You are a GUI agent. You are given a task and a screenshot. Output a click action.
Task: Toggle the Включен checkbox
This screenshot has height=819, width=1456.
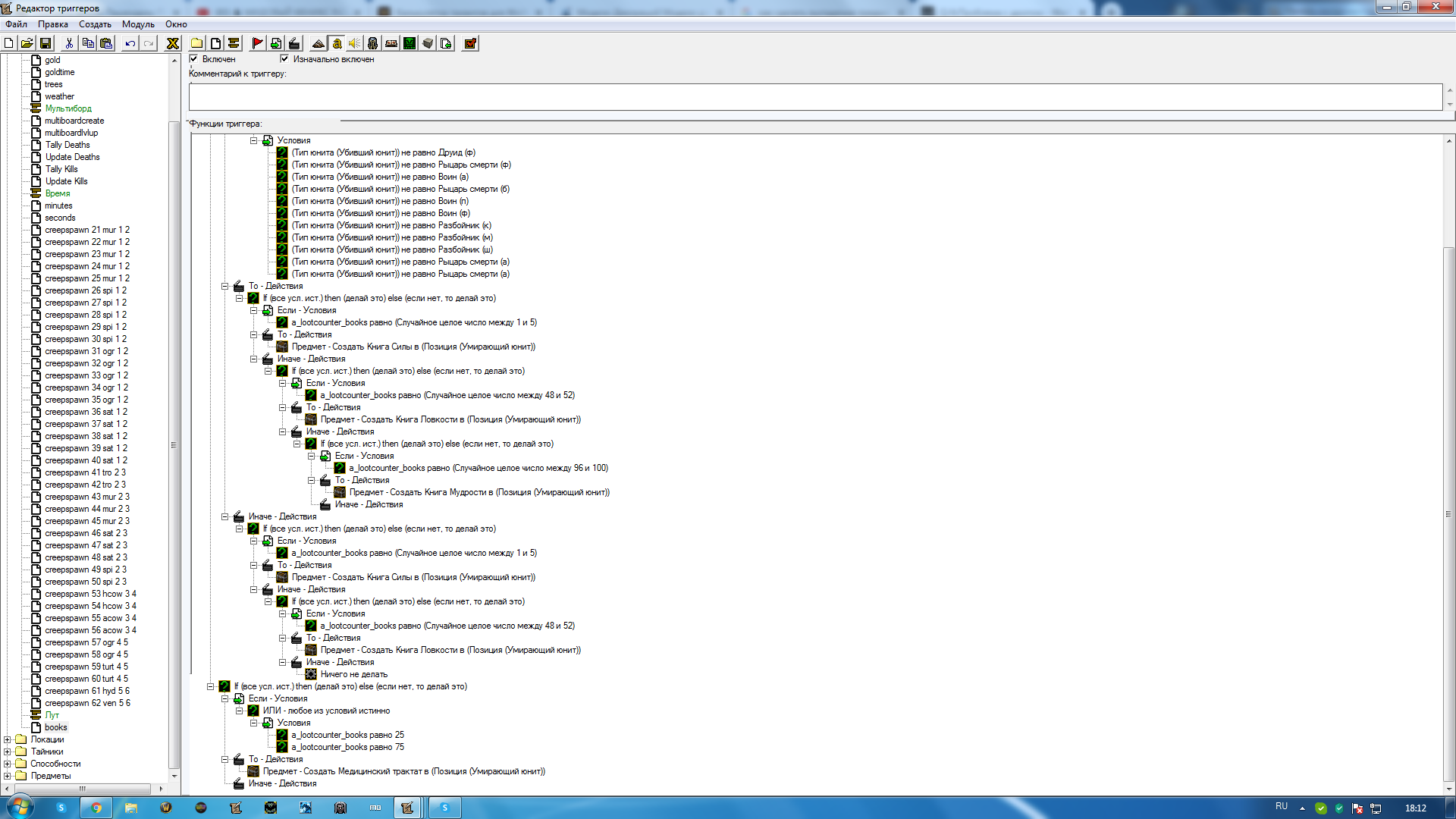pos(194,59)
